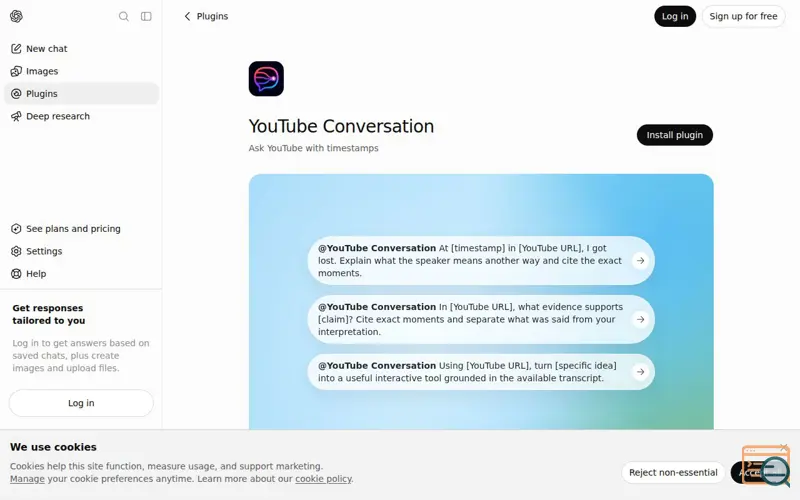Click the Plugins @ icon in sidebar

pyautogui.click(x=16, y=93)
